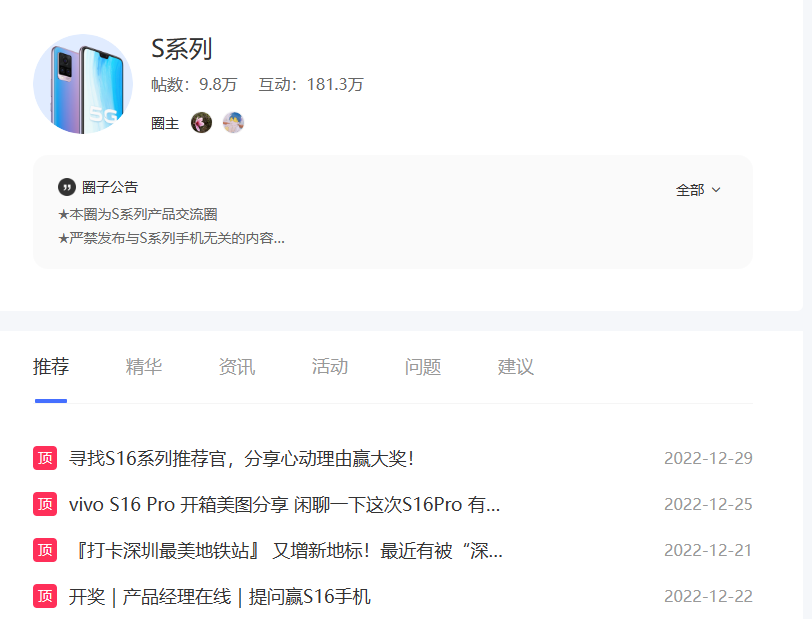This screenshot has height=619, width=812.
Task: Click the quotation mark icon beside 圈子公告
Action: tap(67, 187)
